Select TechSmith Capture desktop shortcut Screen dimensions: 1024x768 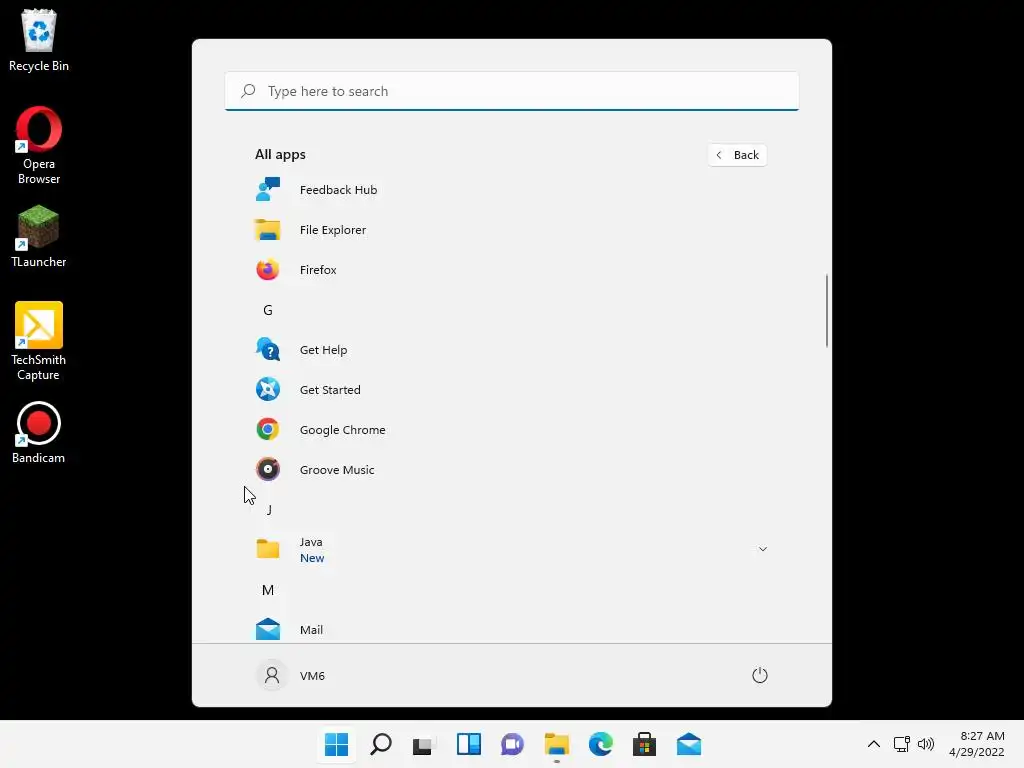39,342
